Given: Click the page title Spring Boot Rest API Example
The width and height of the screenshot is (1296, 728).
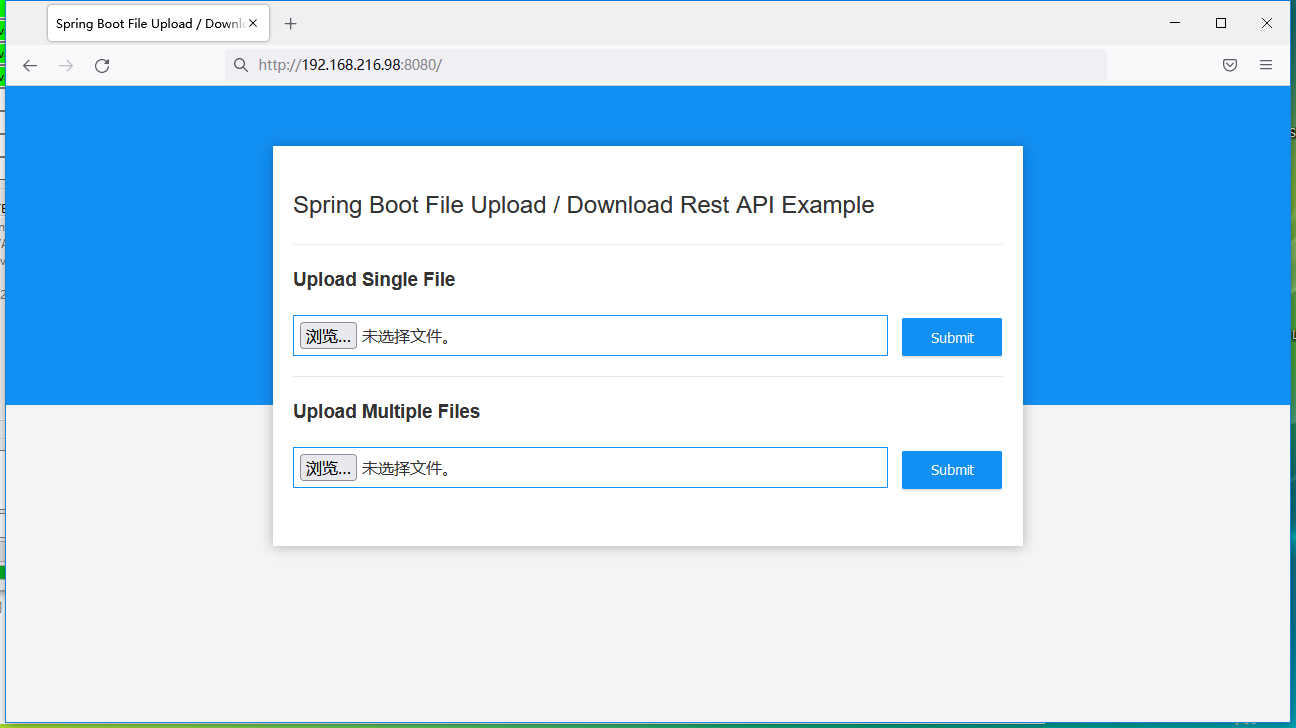Looking at the screenshot, I should [583, 205].
